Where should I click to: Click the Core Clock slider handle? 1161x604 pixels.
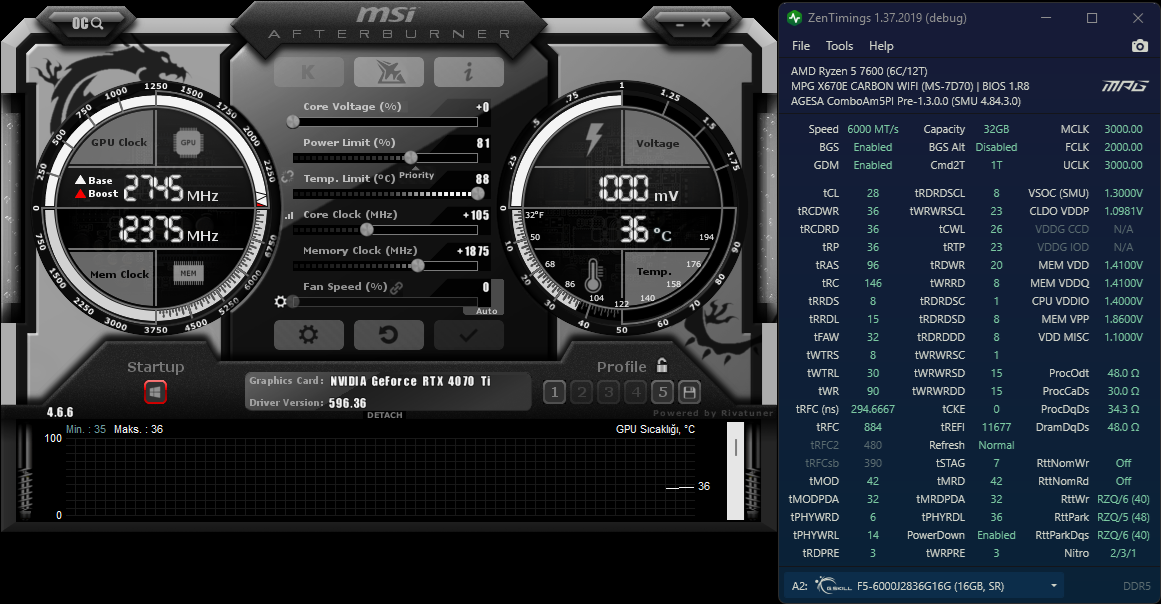click(367, 229)
